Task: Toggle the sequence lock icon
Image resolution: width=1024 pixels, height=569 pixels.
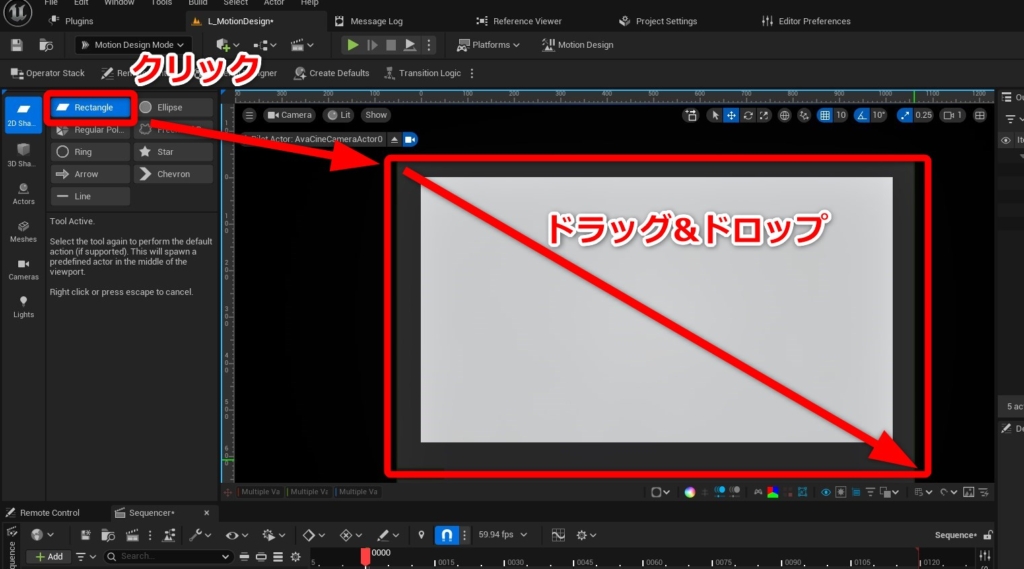Action: (x=988, y=535)
